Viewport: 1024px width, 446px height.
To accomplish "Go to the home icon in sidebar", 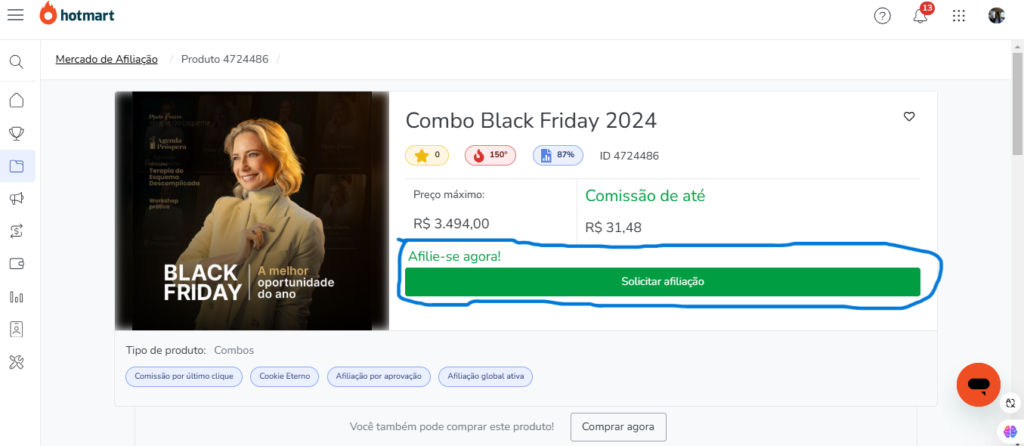I will 16,101.
